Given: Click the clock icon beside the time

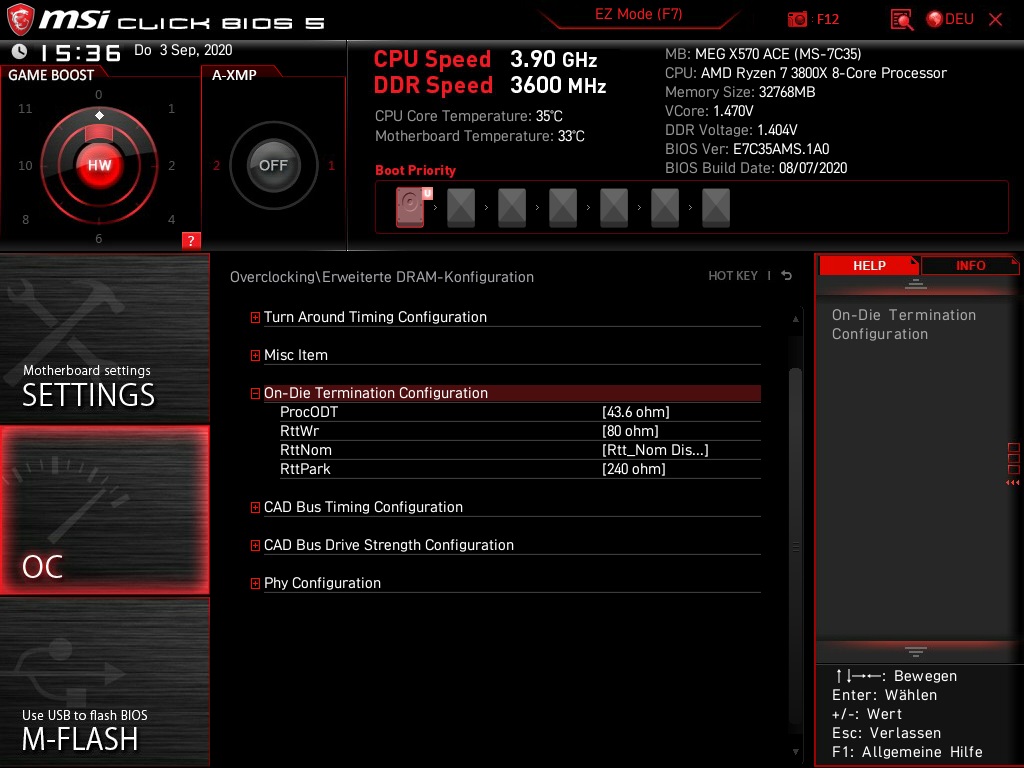Looking at the screenshot, I should pyautogui.click(x=20, y=51).
